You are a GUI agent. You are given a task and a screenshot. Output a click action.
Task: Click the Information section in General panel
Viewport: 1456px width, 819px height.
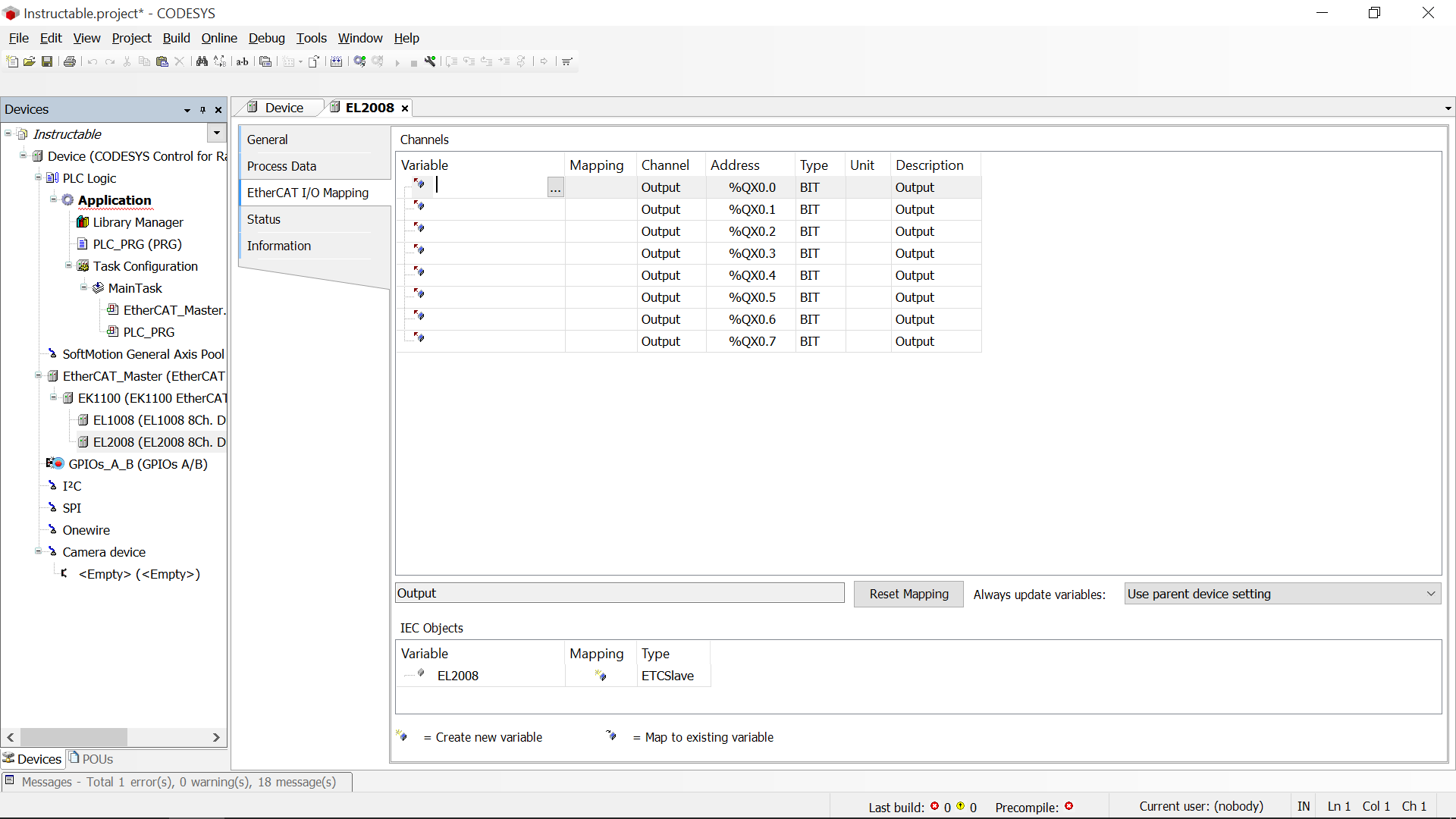[278, 245]
